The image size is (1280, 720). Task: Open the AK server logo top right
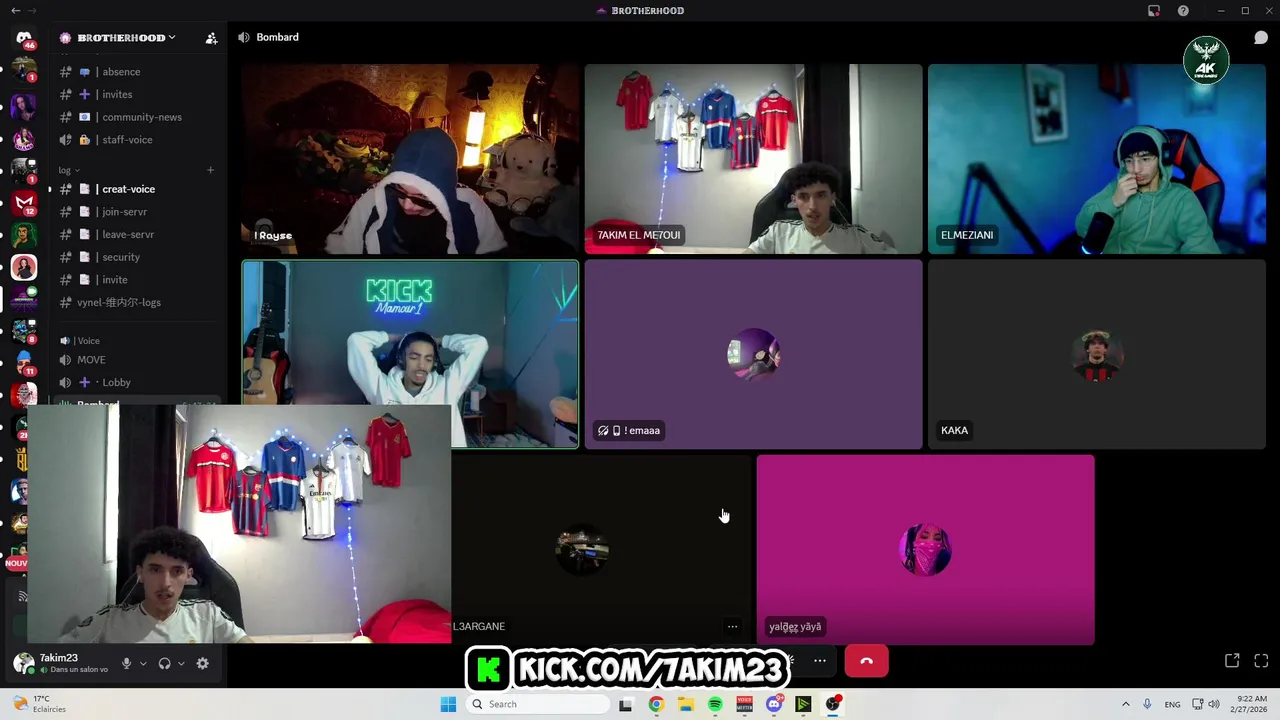click(1206, 61)
